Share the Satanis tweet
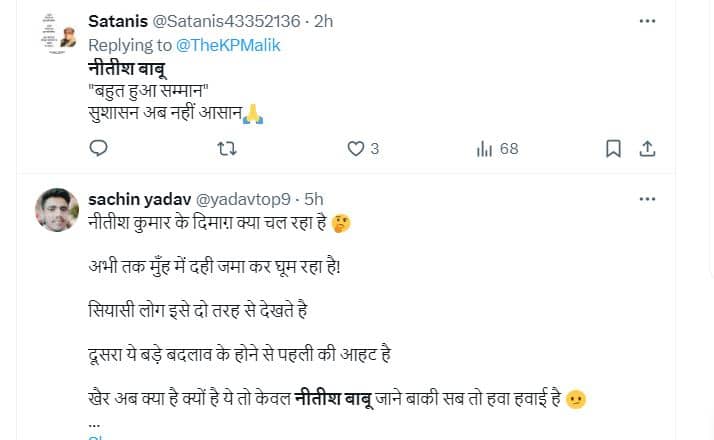Image resolution: width=714 pixels, height=440 pixels. point(647,149)
